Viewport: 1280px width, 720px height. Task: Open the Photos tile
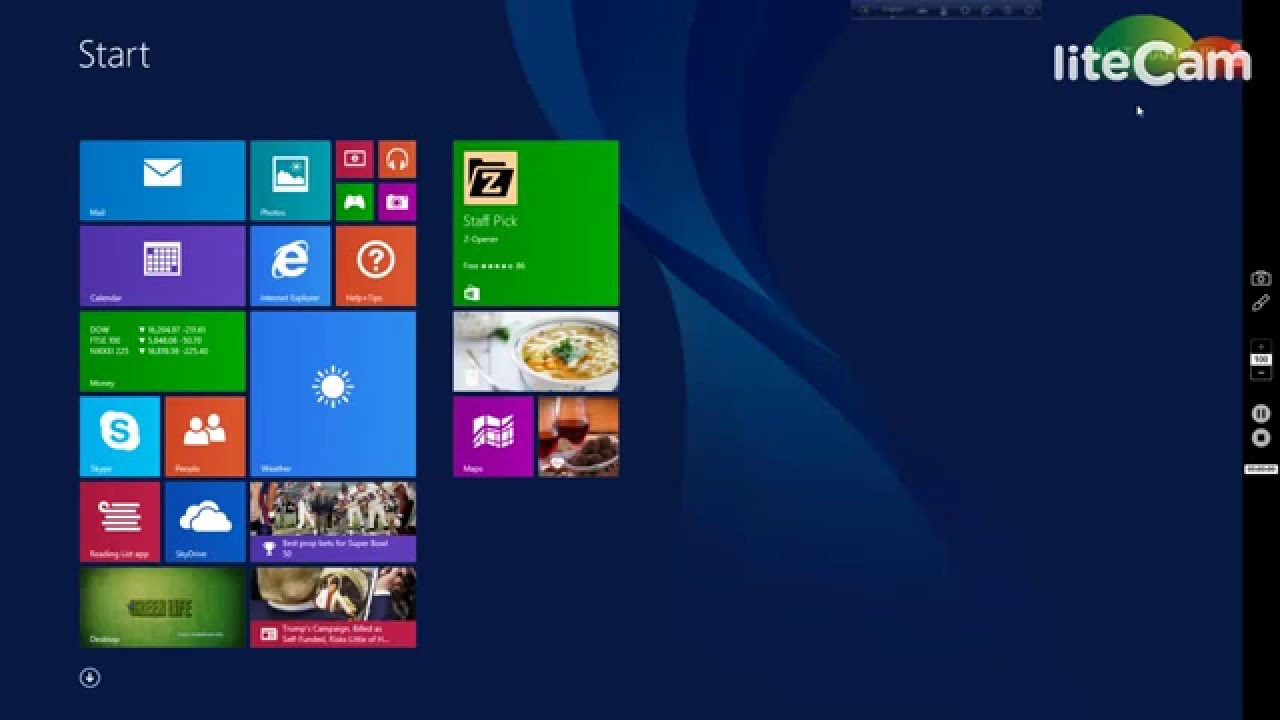pyautogui.click(x=290, y=180)
